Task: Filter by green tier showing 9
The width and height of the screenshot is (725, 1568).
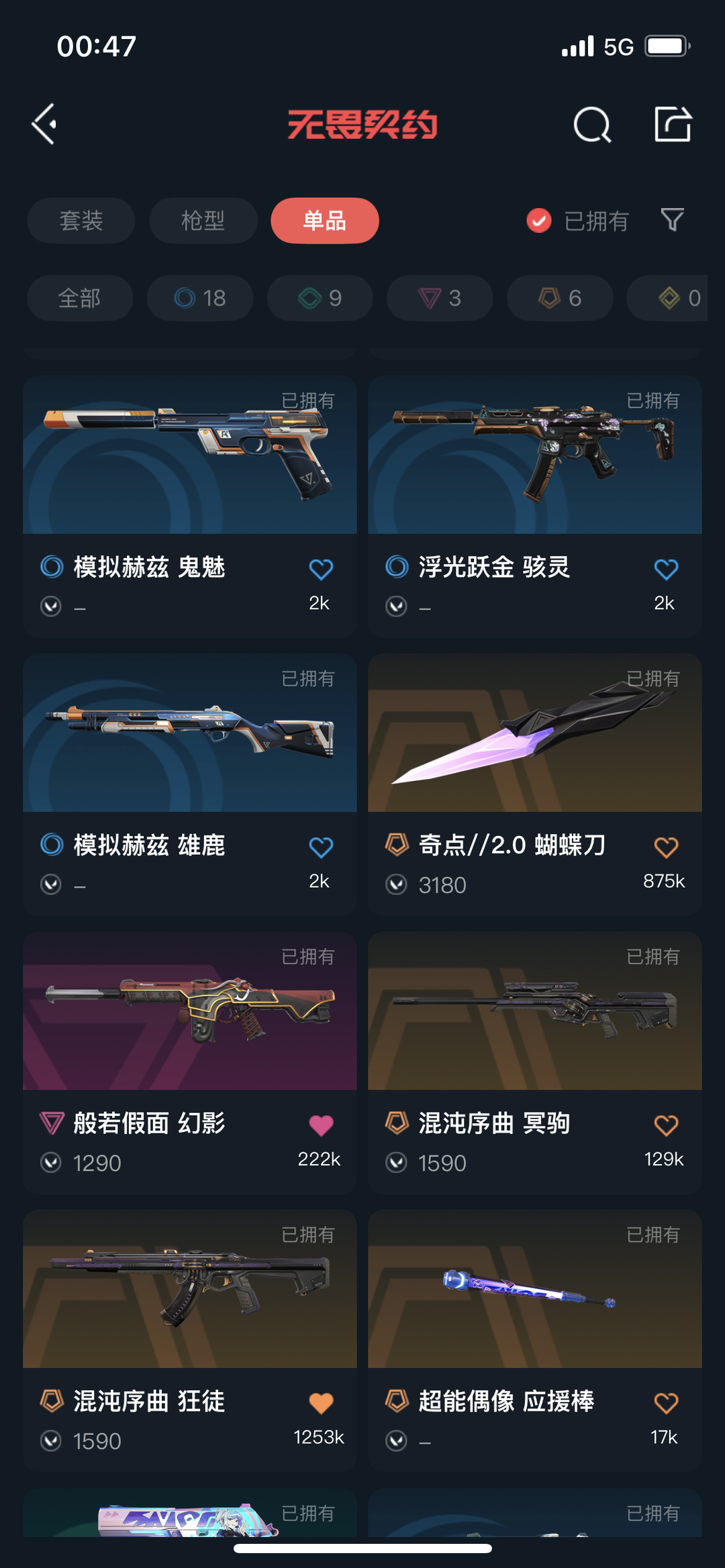Action: pos(320,298)
